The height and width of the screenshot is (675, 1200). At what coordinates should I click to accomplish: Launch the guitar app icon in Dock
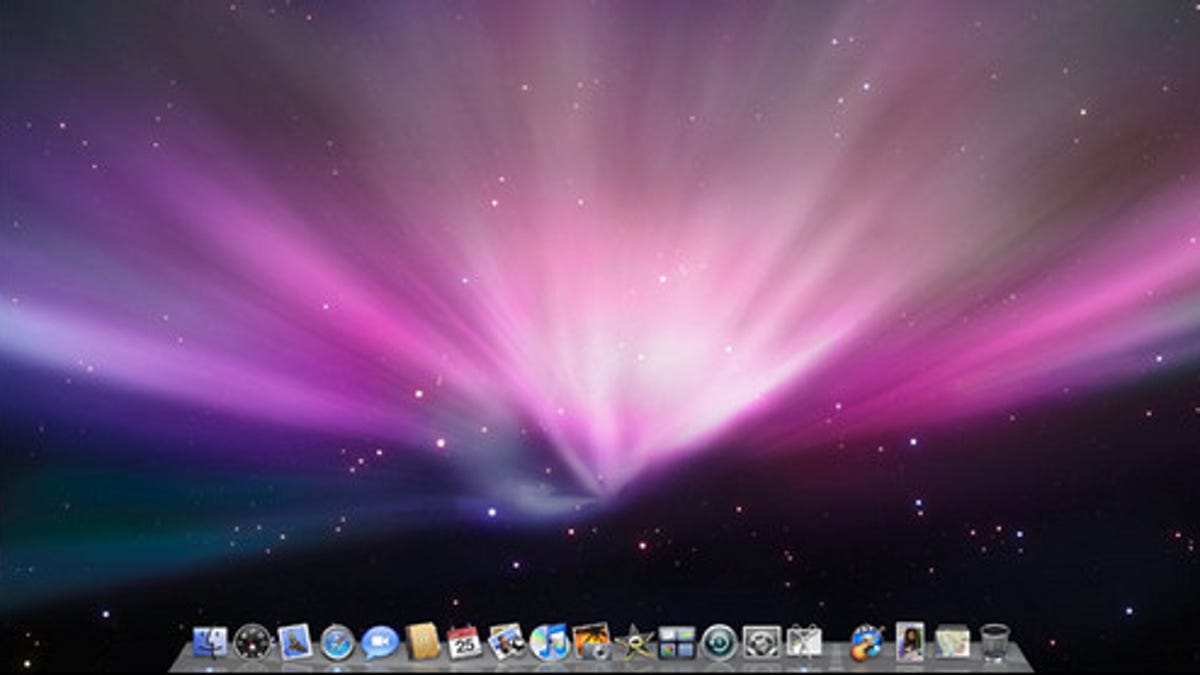(x=867, y=641)
